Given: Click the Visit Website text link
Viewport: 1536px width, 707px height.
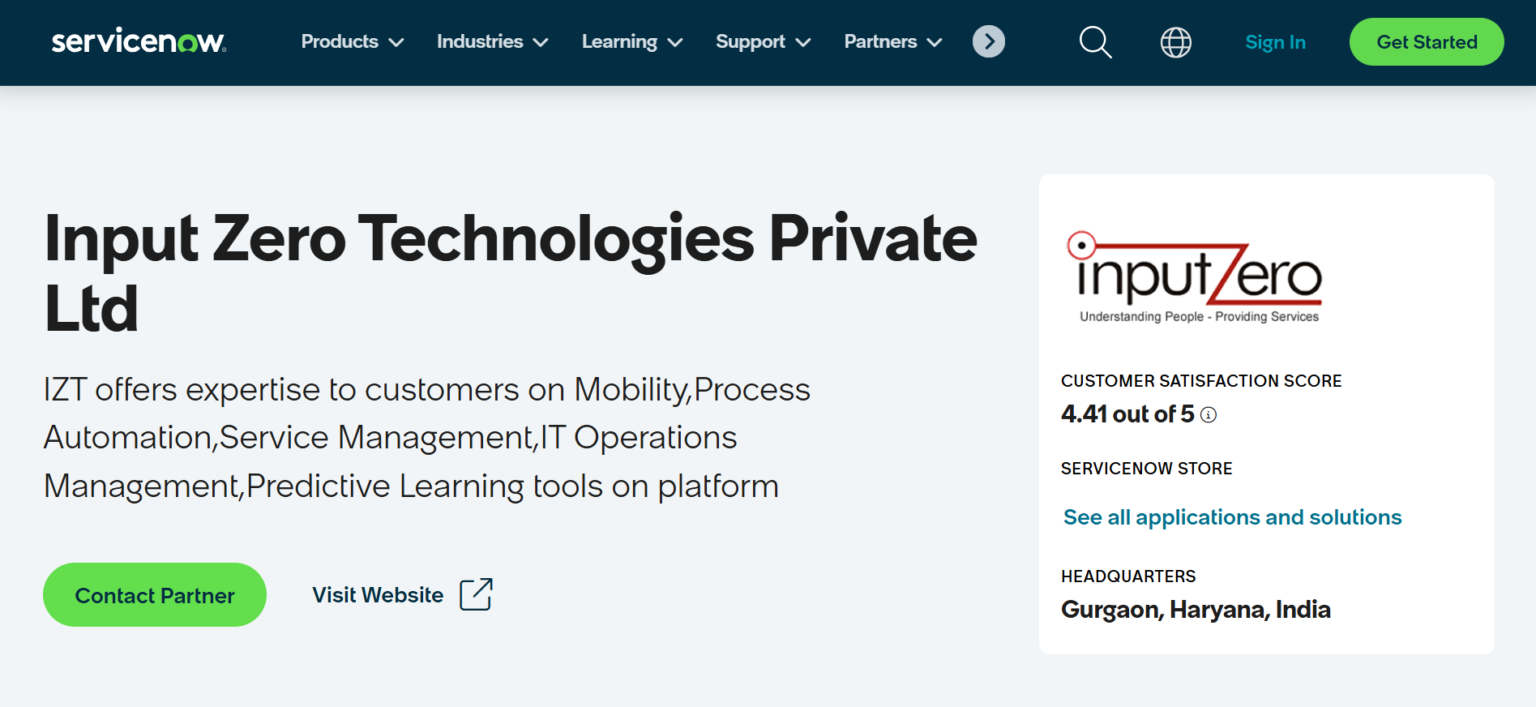Looking at the screenshot, I should 377,594.
